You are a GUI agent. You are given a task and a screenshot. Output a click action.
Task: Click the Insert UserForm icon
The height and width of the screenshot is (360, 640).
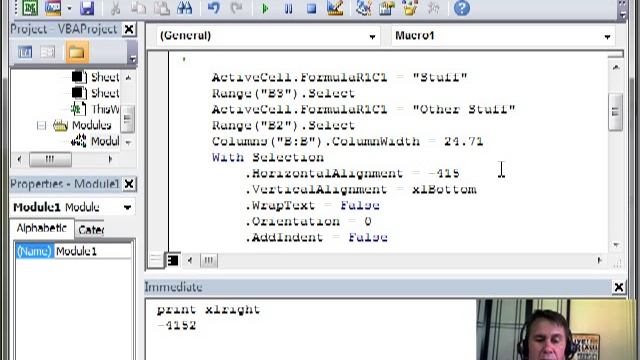(x=53, y=8)
